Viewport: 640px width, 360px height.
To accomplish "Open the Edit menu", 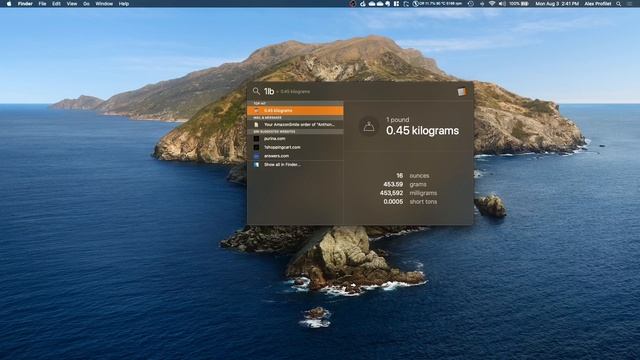I will coord(56,4).
